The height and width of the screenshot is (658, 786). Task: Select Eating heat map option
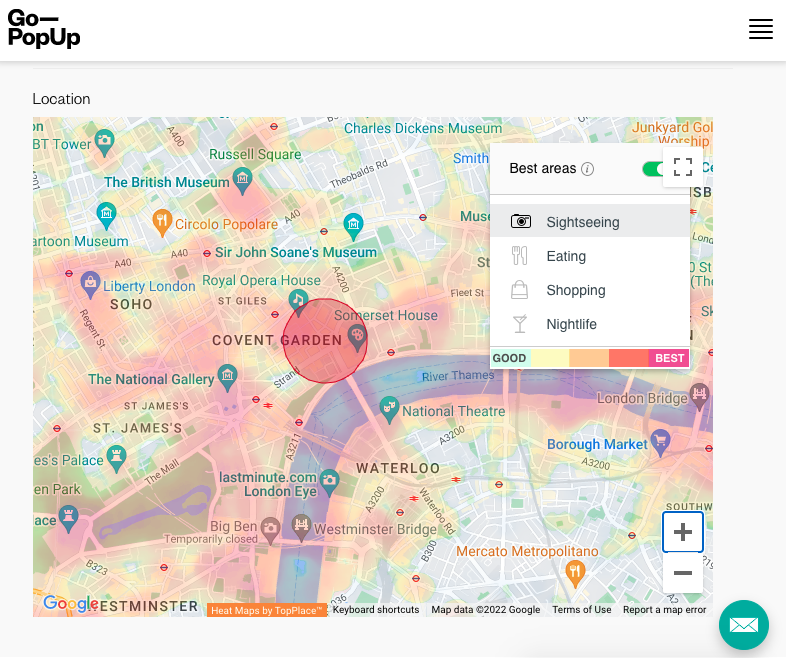pyautogui.click(x=590, y=256)
